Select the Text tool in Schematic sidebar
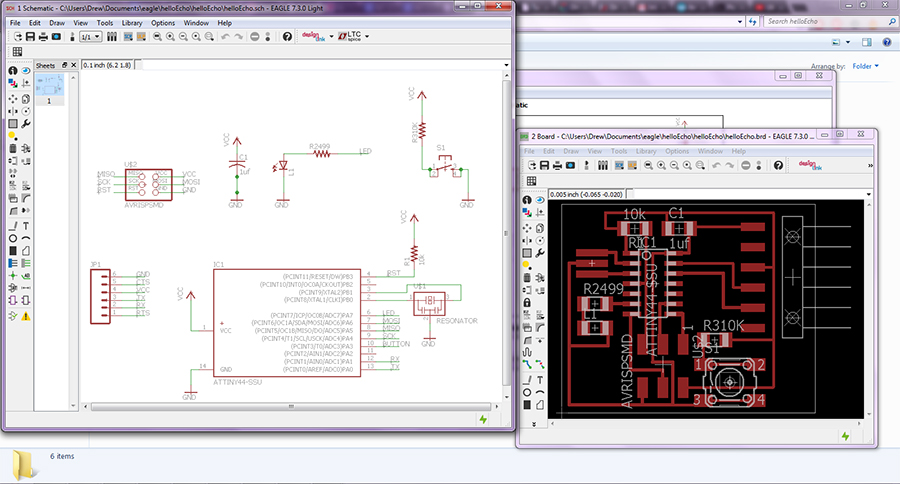900x484 pixels. click(26, 226)
